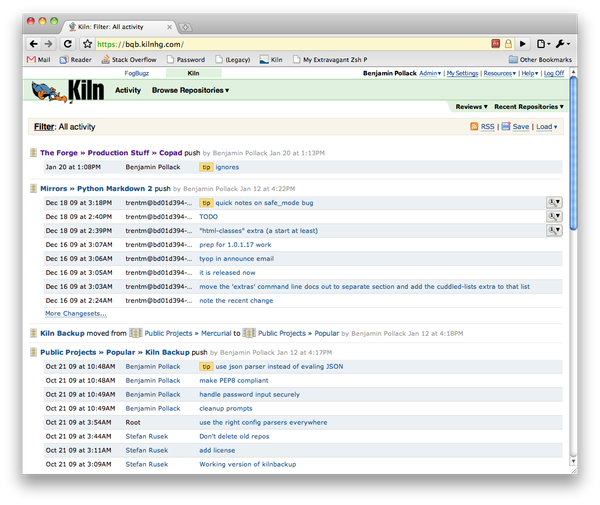Open the Working version of kilnbackup changeset
Screen dimensions: 600x505
tap(248, 464)
